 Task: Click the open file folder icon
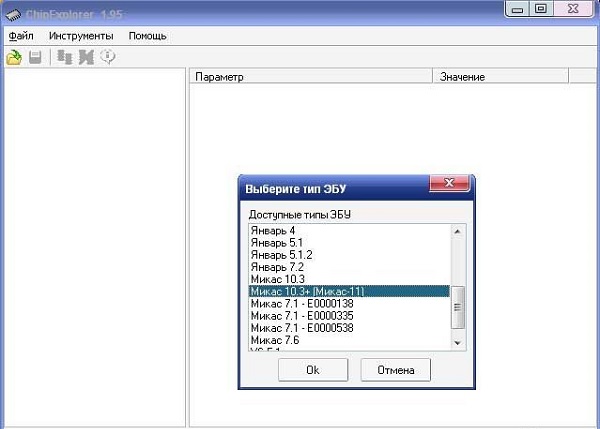point(14,58)
